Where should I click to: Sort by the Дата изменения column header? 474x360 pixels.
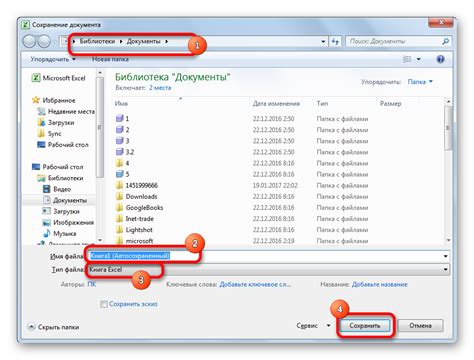(x=281, y=103)
